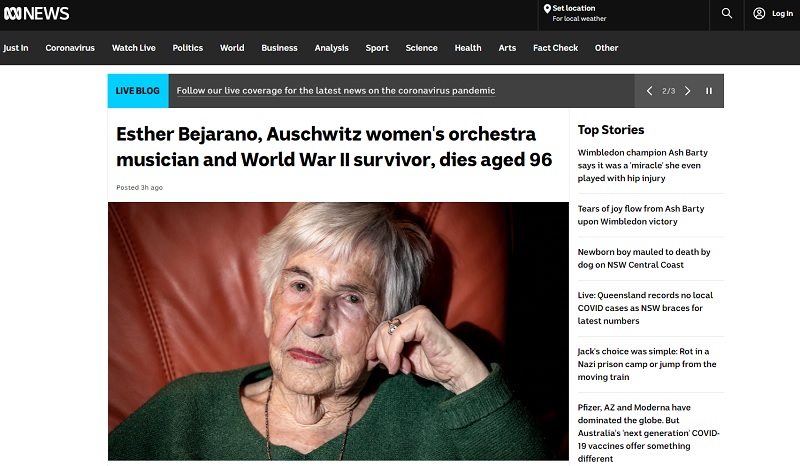This screenshot has height=466, width=800.
Task: Go to the Fact Check section
Action: [555, 48]
